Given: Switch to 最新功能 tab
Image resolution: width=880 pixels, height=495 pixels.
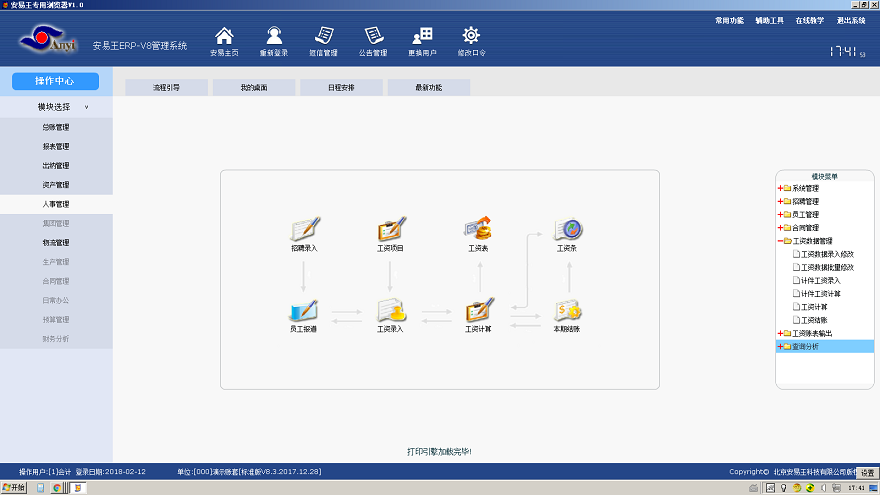Looking at the screenshot, I should point(429,88).
